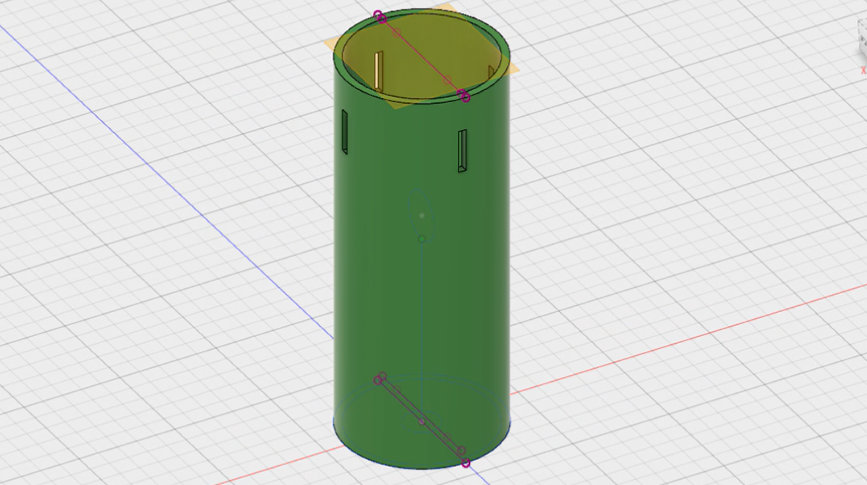Image resolution: width=867 pixels, height=485 pixels.
Task: Click the red X axis line on the grid
Action: (x=688, y=338)
